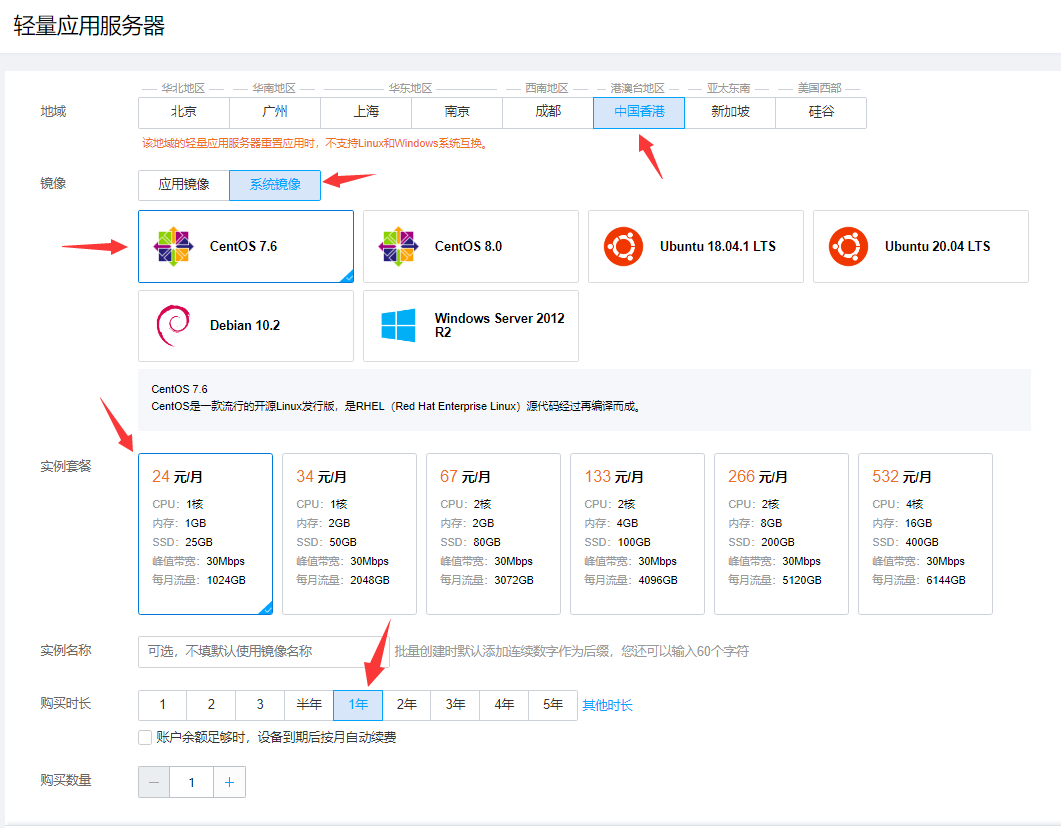The height and width of the screenshot is (828, 1061).
Task: Select the 266 元/月 instance plan
Action: point(782,534)
